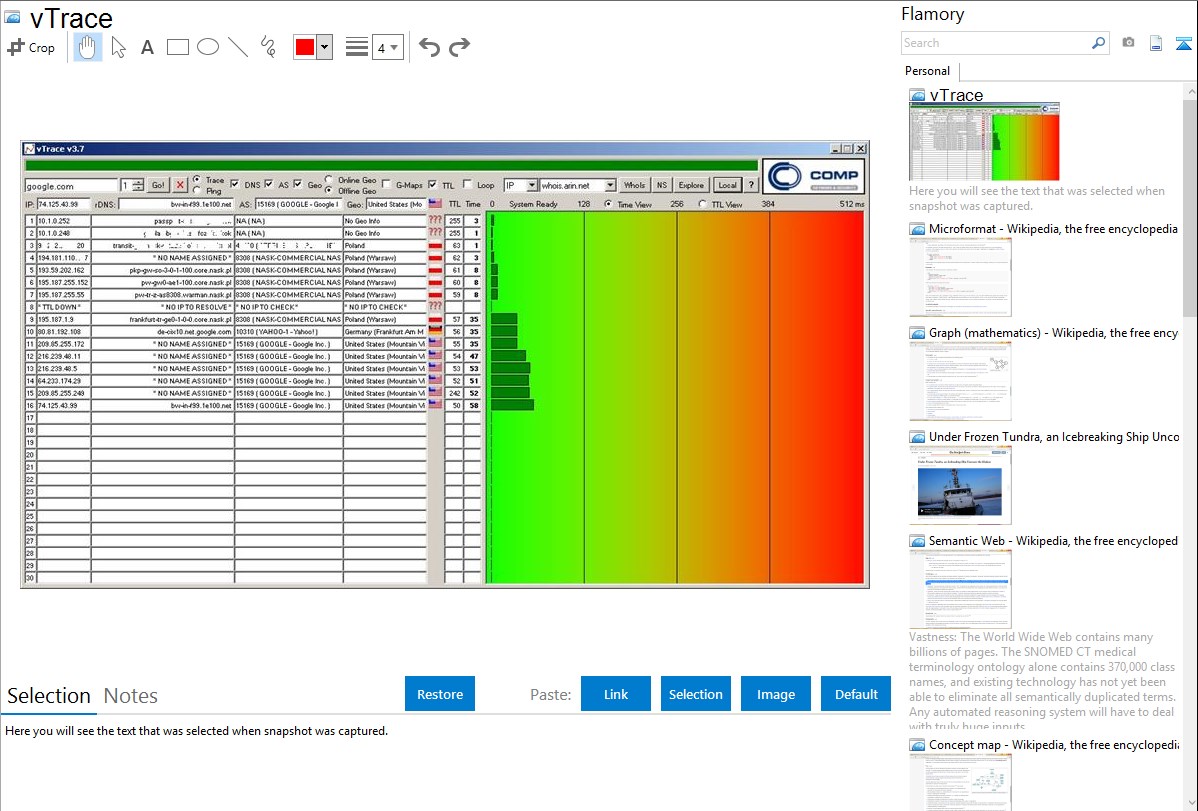Paste as Link button
The image size is (1198, 811).
[x=616, y=694]
